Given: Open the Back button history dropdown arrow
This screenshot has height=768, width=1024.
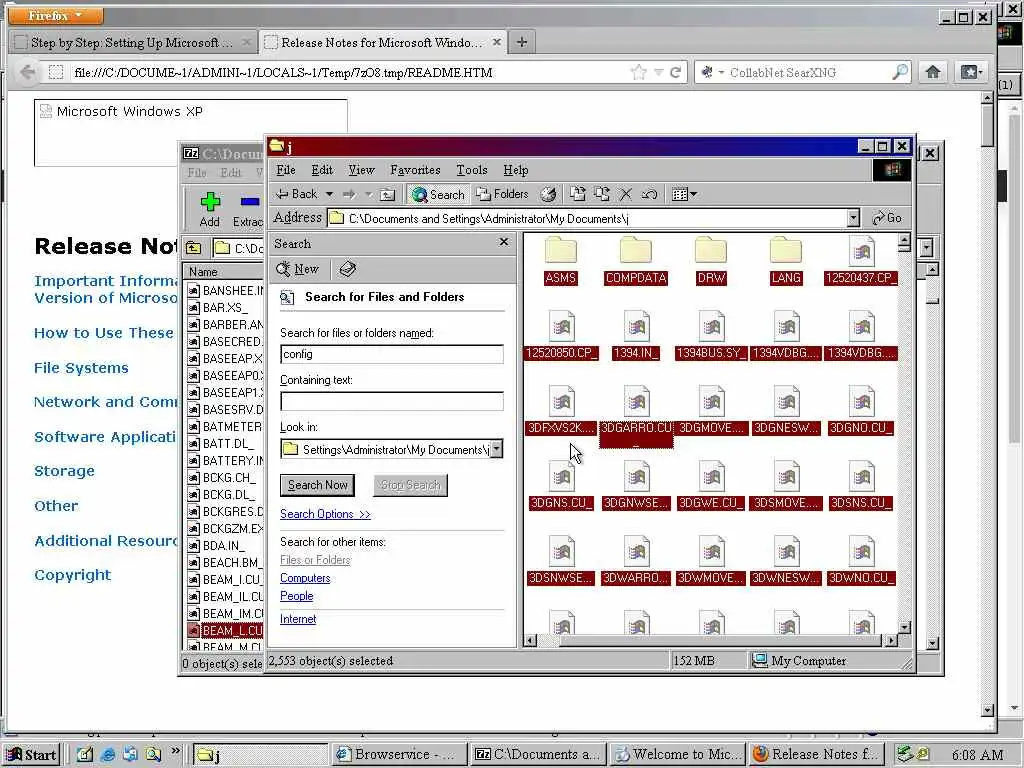Looking at the screenshot, I should click(329, 194).
